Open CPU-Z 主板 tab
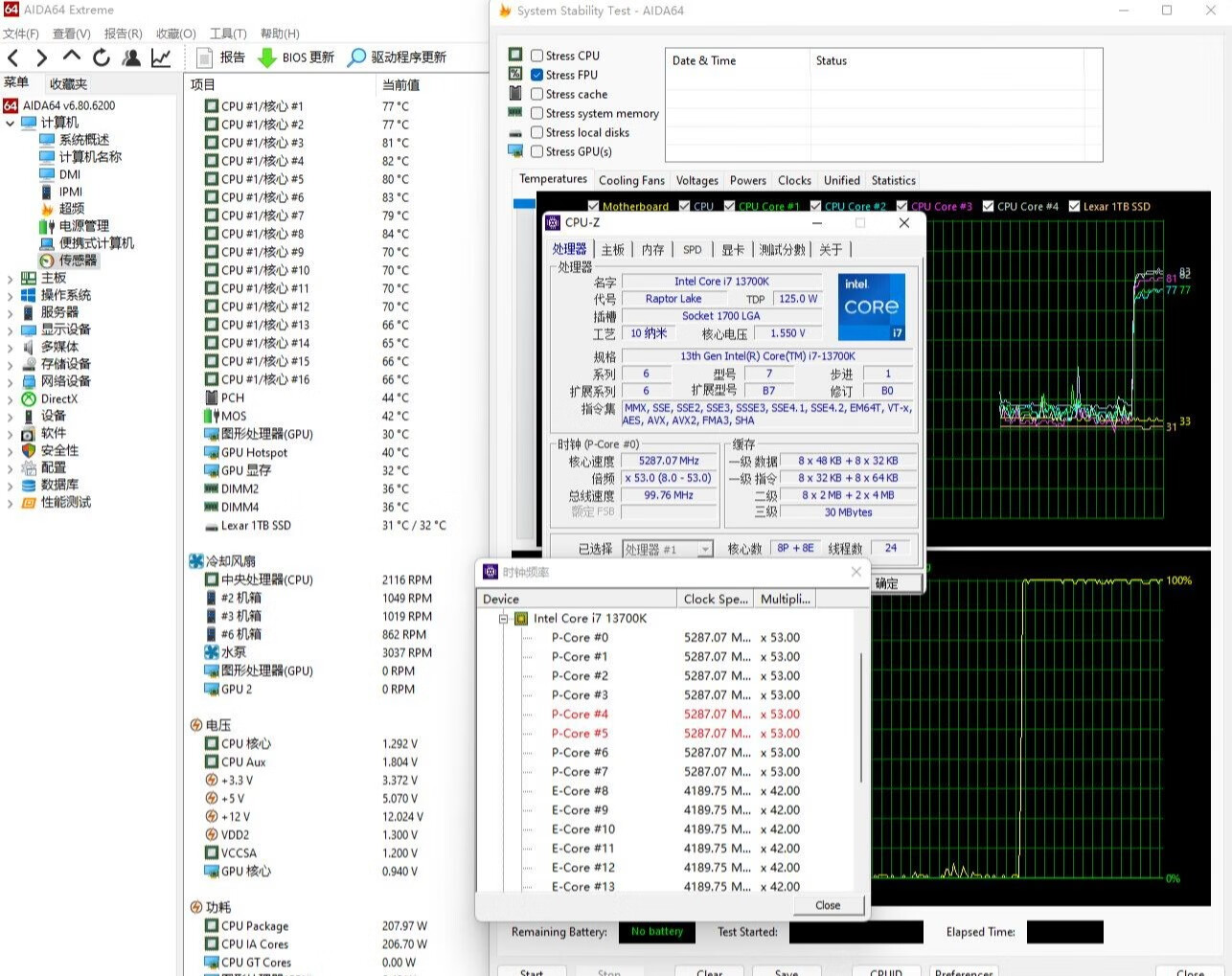 pos(612,250)
